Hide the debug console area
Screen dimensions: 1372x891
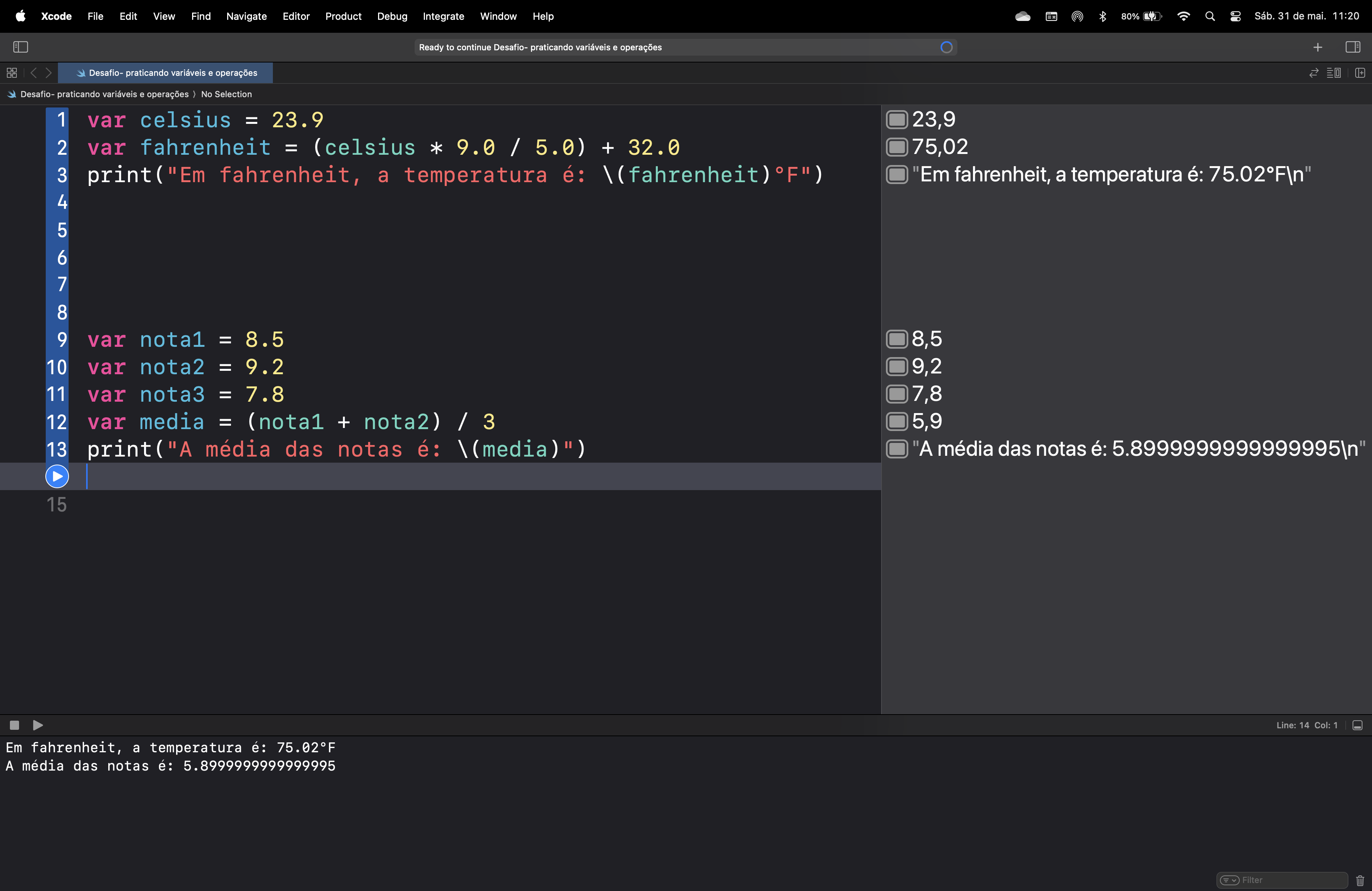pos(1358,725)
